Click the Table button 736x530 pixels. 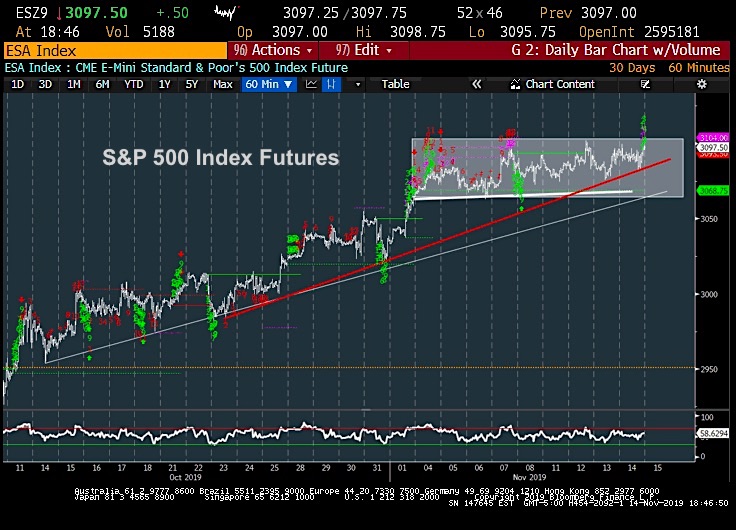pyautogui.click(x=395, y=84)
